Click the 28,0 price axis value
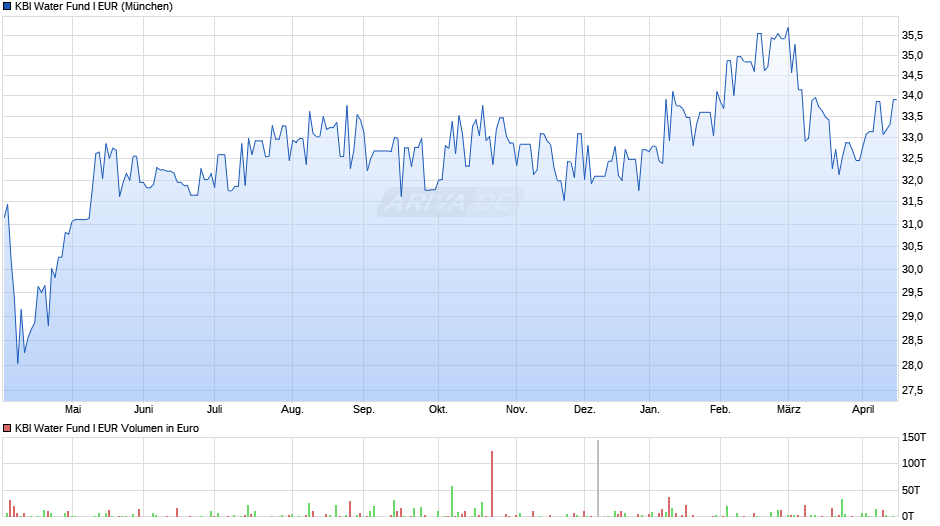Image resolution: width=940 pixels, height=526 pixels. 912,365
